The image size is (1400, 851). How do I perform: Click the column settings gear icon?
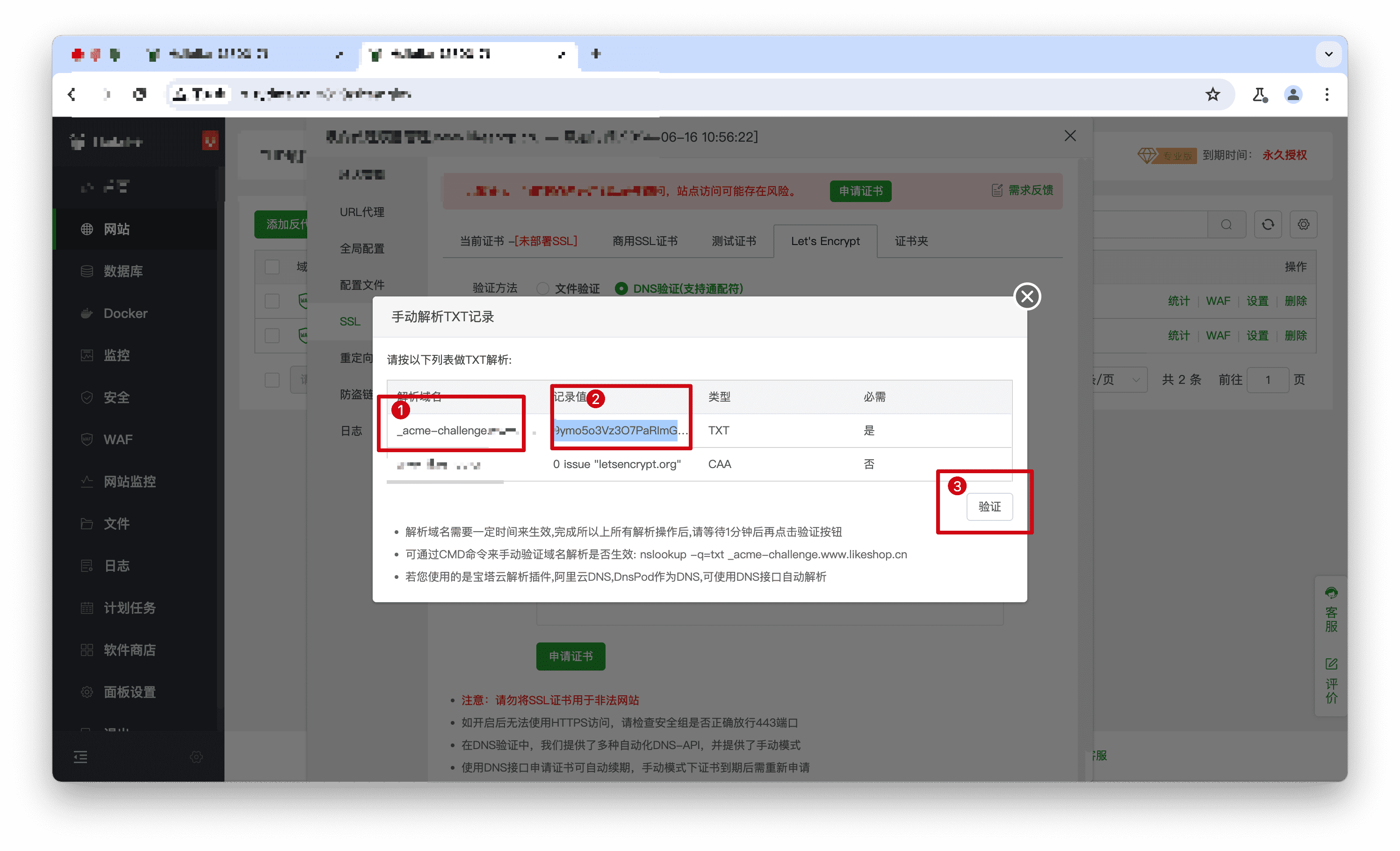(x=1303, y=224)
